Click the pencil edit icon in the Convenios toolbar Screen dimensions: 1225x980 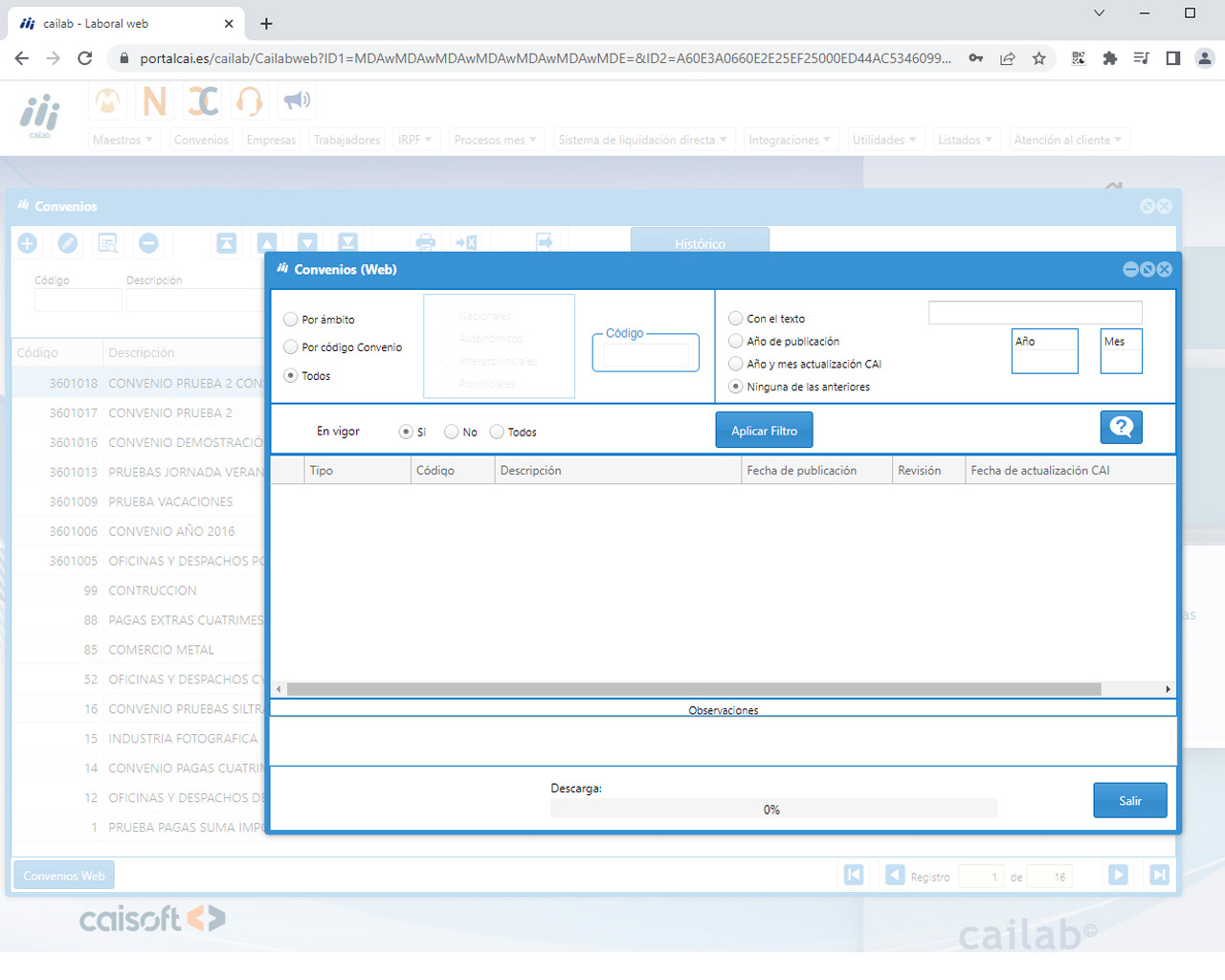[x=68, y=243]
